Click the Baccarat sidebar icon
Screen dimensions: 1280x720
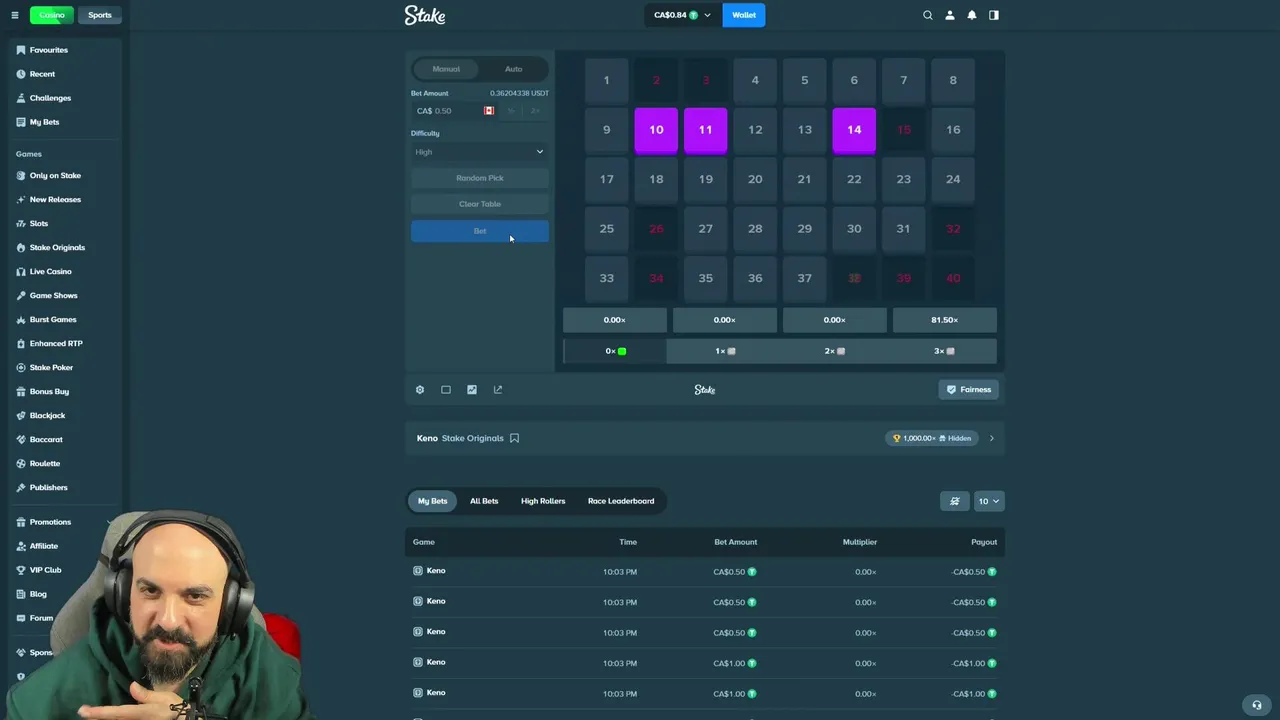point(21,440)
